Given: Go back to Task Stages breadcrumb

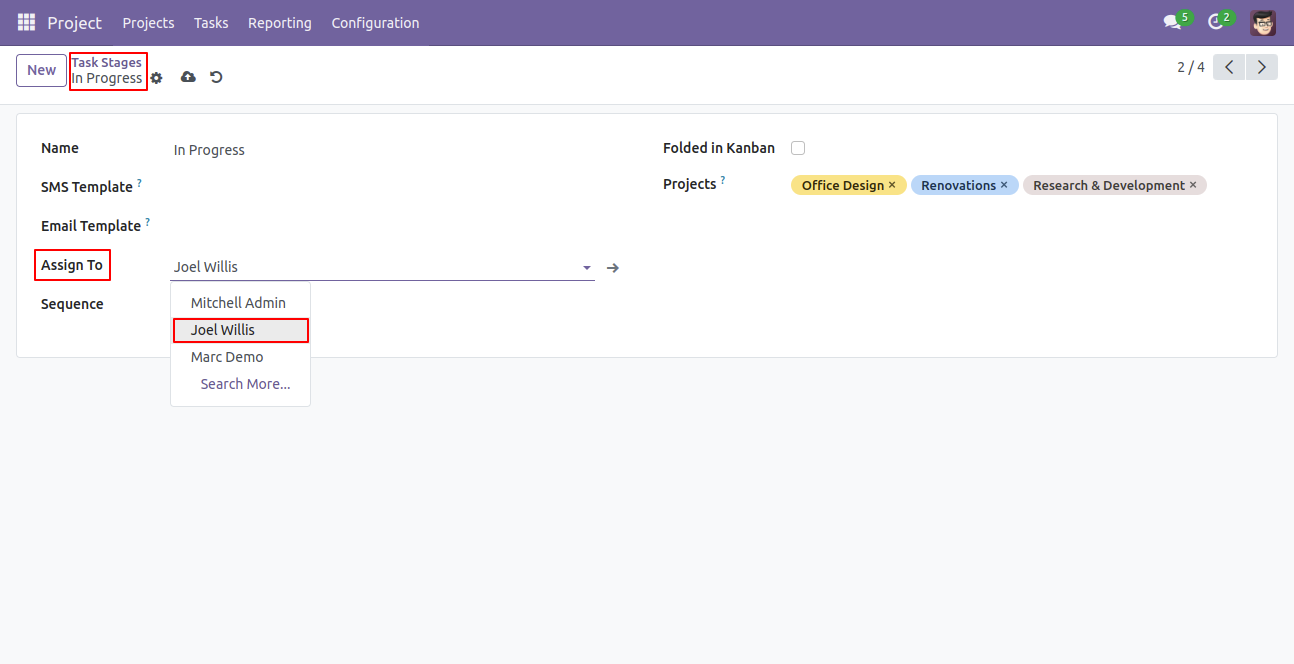Looking at the screenshot, I should tap(106, 62).
